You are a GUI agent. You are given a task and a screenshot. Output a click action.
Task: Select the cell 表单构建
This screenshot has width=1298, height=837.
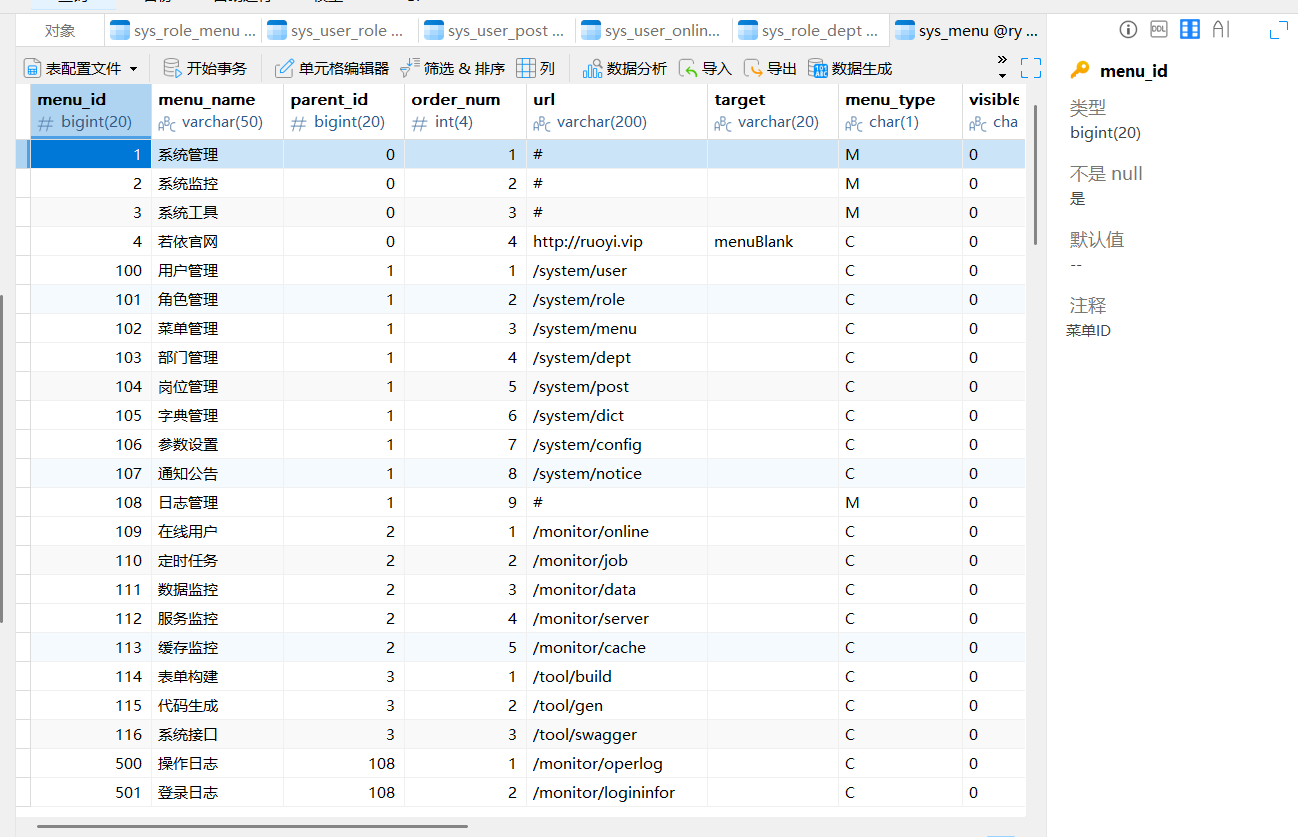pyautogui.click(x=218, y=676)
